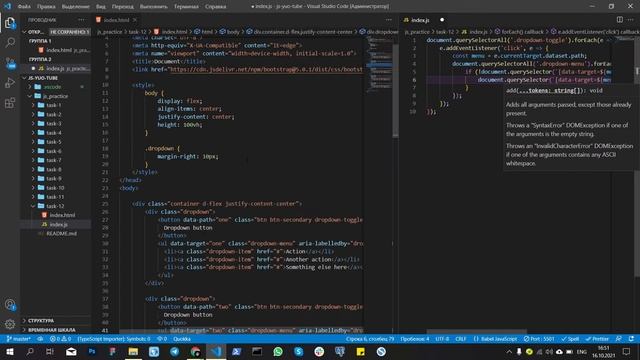Image resolution: width=640 pixels, height=360 pixels.
Task: Open the Run and Debug view
Action: point(10,83)
